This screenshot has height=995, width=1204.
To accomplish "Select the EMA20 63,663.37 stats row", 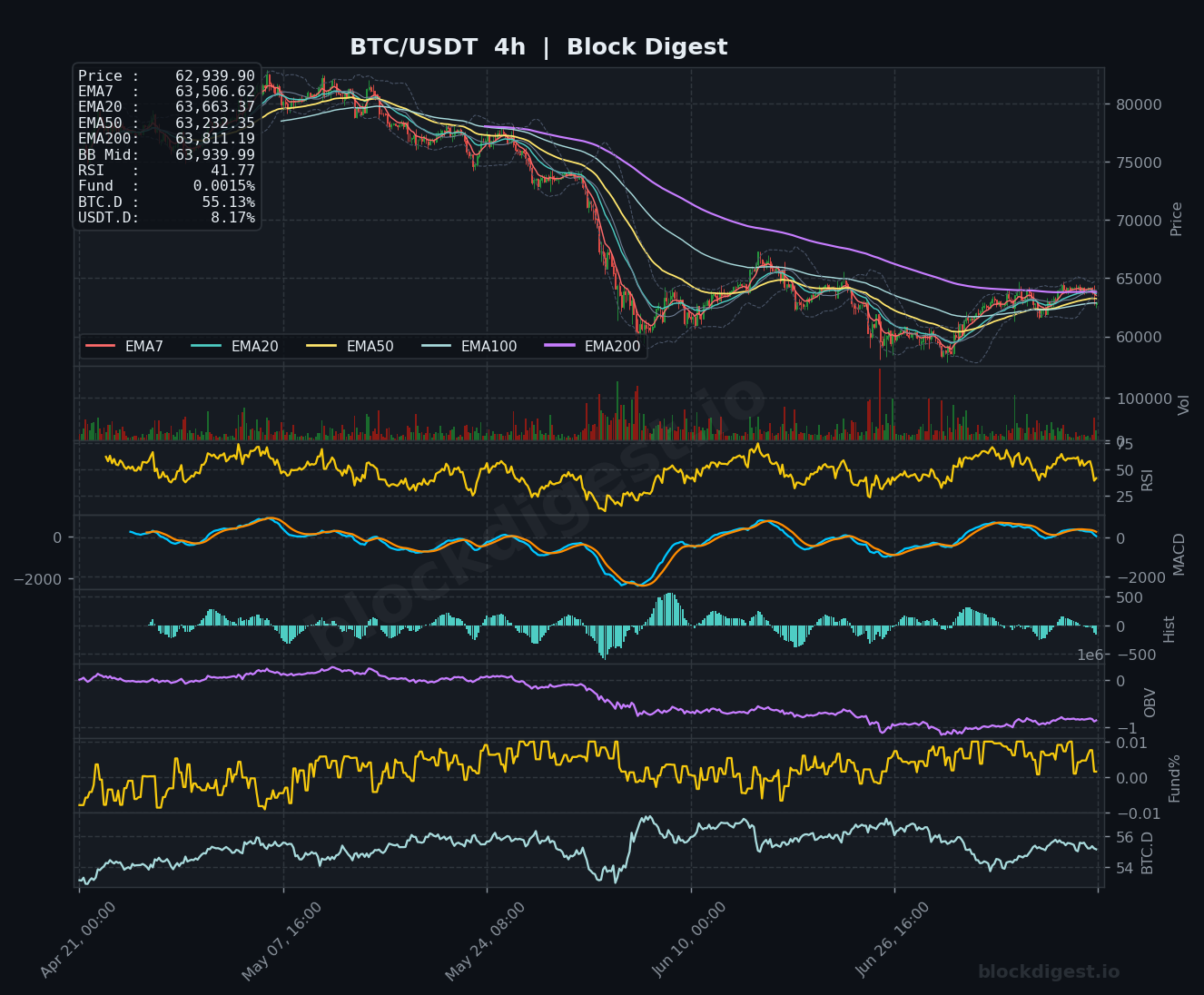I will 166,107.
